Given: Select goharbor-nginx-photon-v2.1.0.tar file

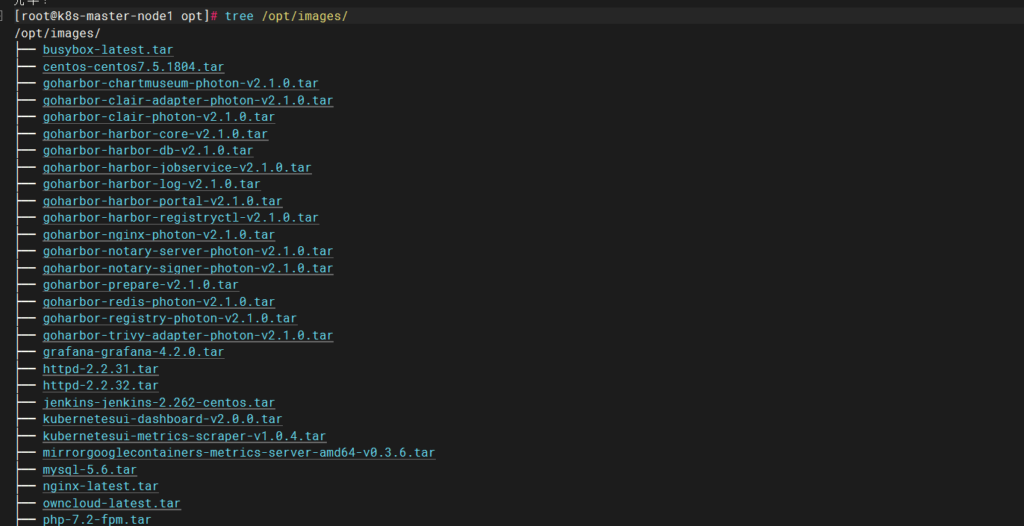Looking at the screenshot, I should [x=158, y=235].
